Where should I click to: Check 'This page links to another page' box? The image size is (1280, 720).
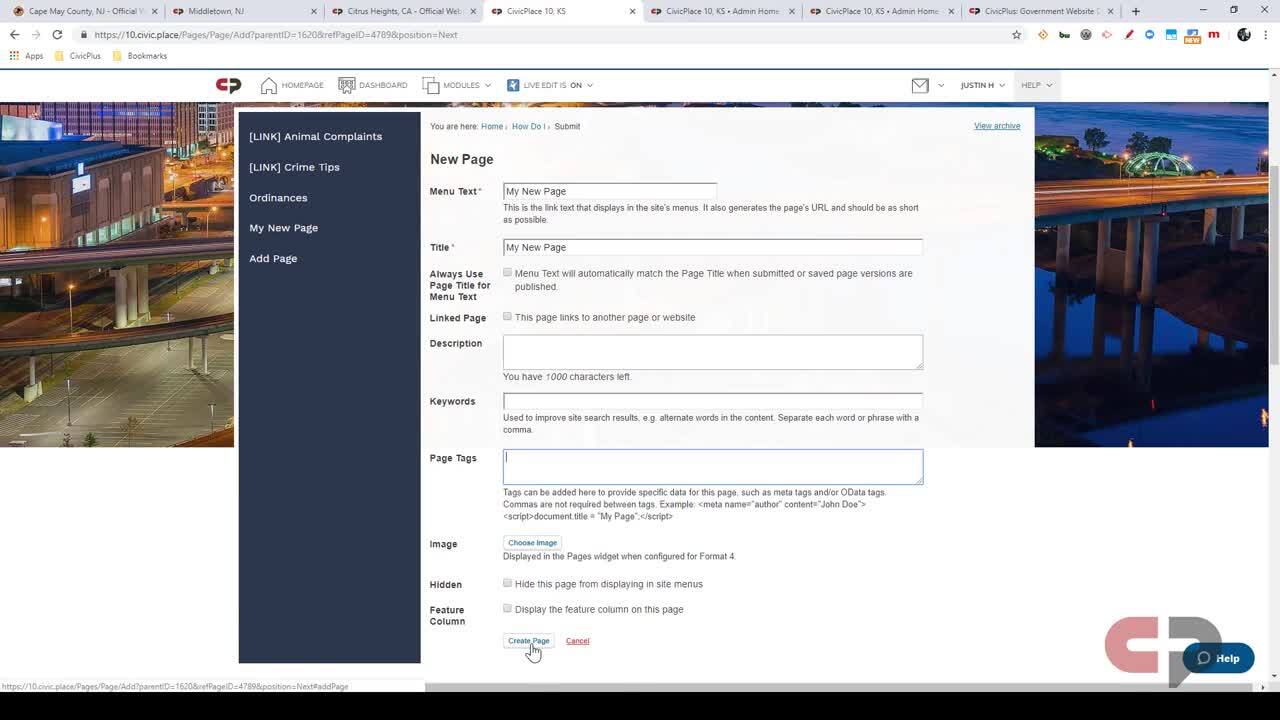(x=507, y=316)
